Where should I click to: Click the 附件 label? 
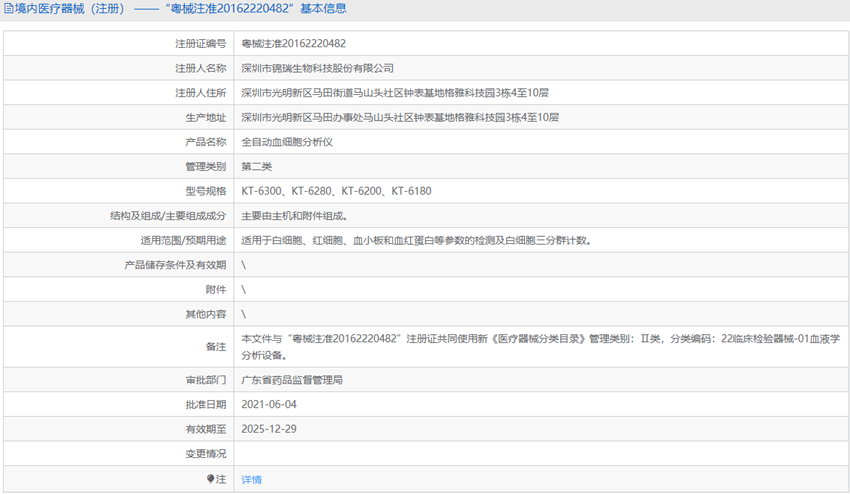point(216,290)
